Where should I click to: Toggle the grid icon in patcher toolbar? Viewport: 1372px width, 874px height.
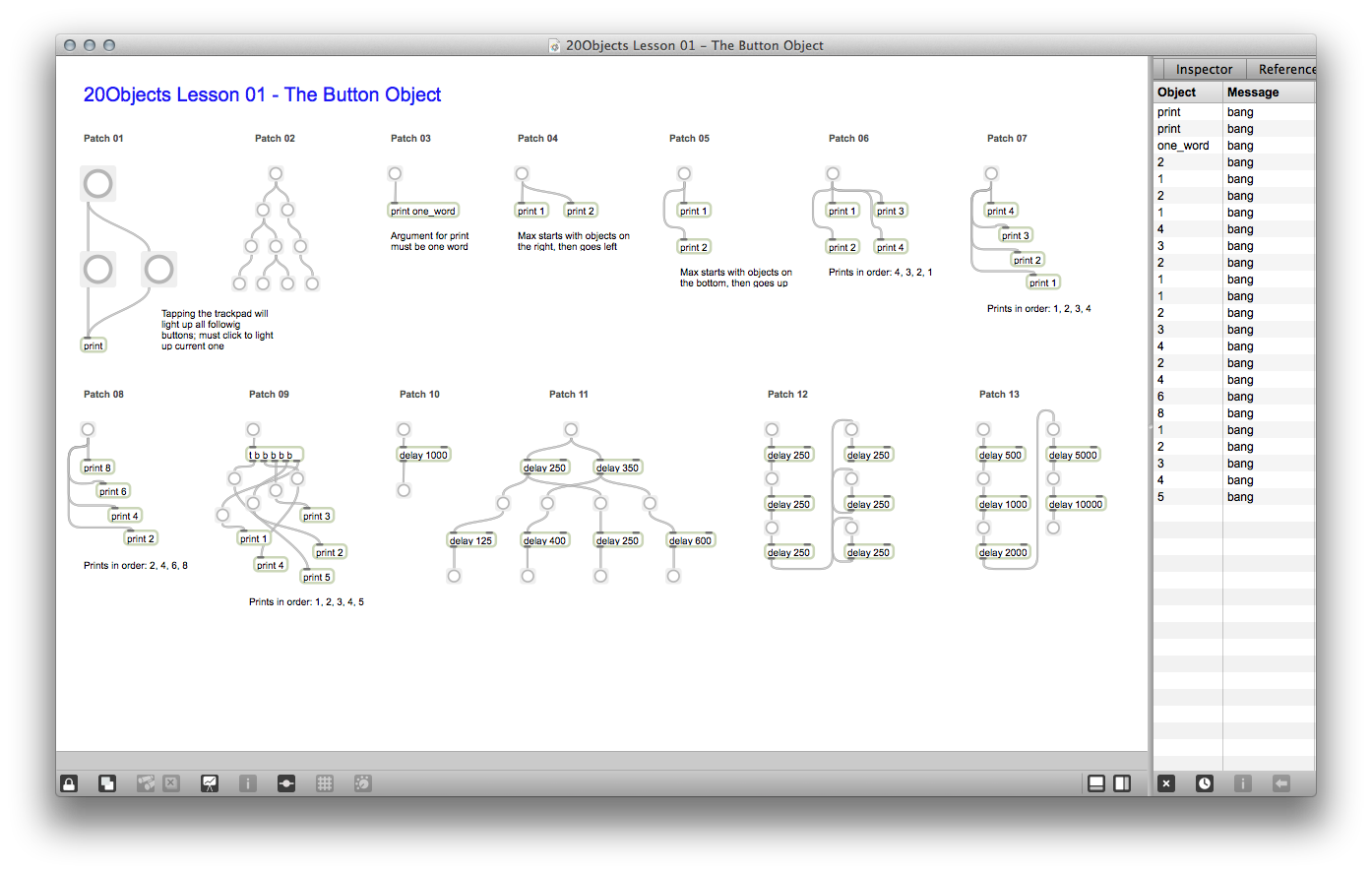(x=325, y=783)
